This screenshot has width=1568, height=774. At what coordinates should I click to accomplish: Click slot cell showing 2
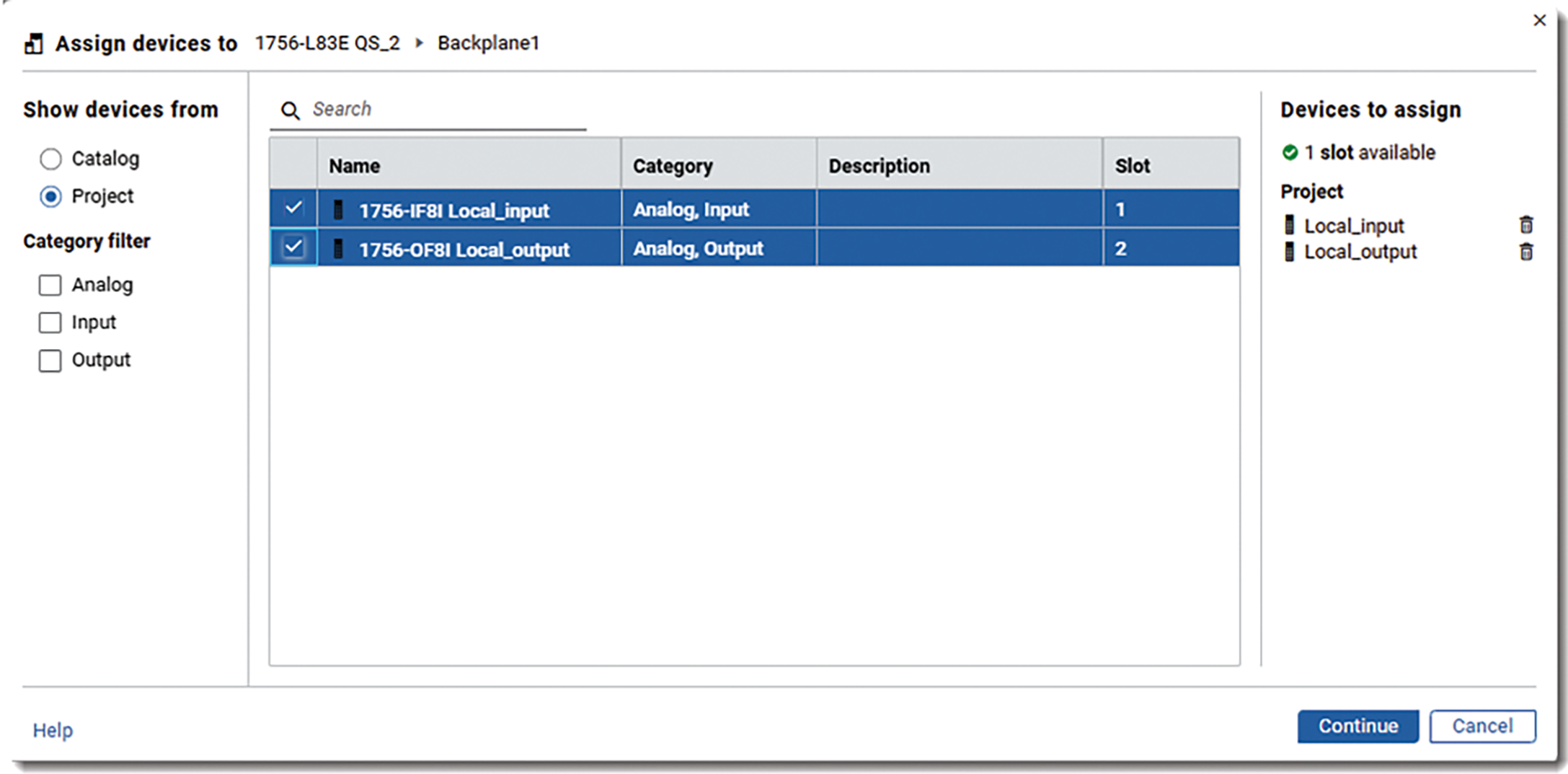pyautogui.click(x=1171, y=249)
